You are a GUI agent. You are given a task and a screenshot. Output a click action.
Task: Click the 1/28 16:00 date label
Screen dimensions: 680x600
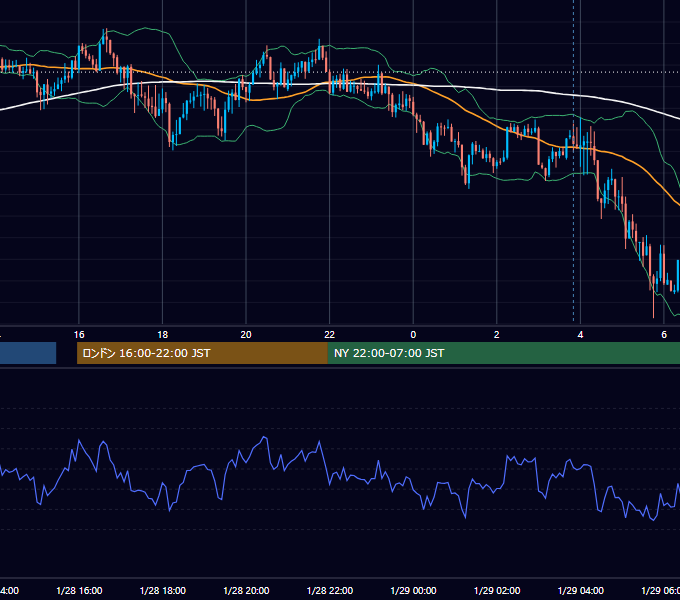(79, 590)
